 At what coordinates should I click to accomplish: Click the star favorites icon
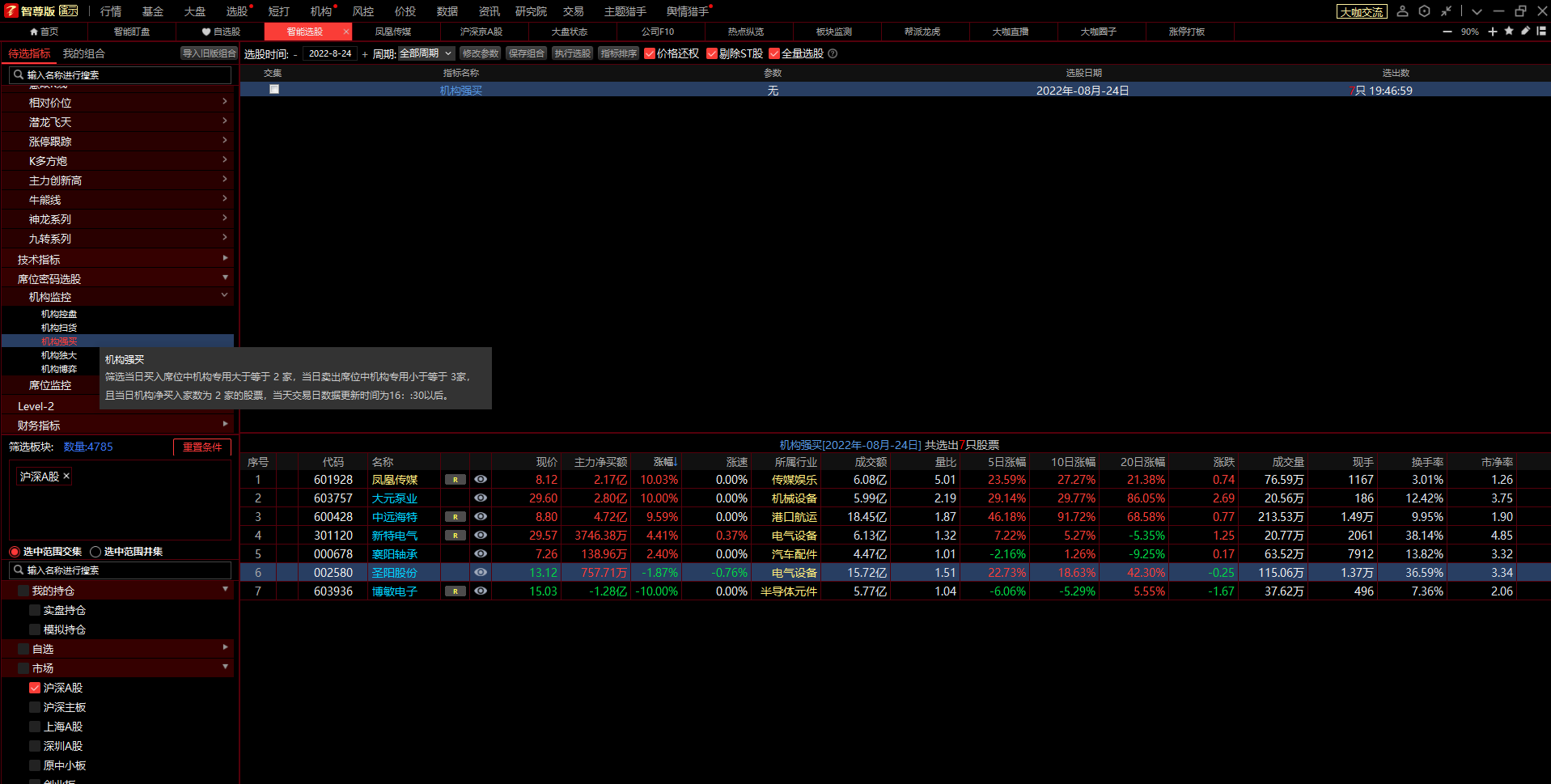(1509, 32)
